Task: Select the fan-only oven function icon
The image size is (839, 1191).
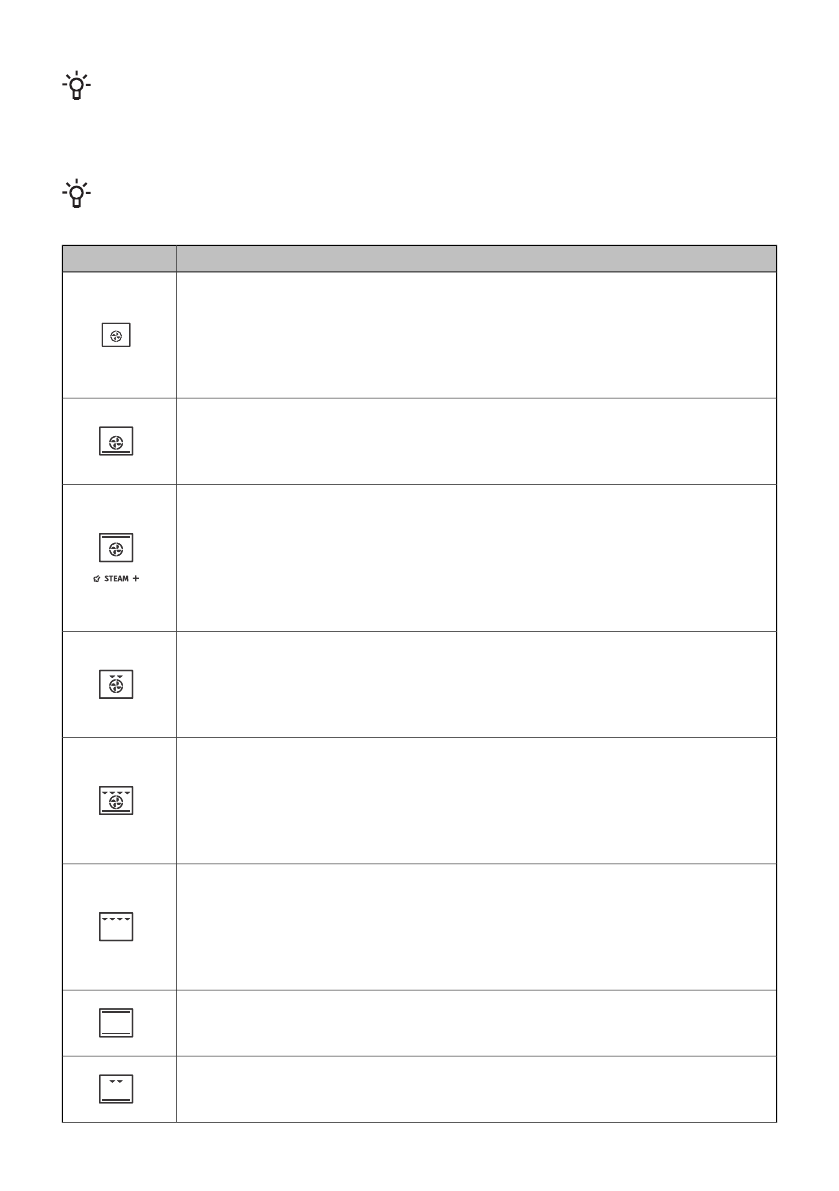Action: coord(117,336)
